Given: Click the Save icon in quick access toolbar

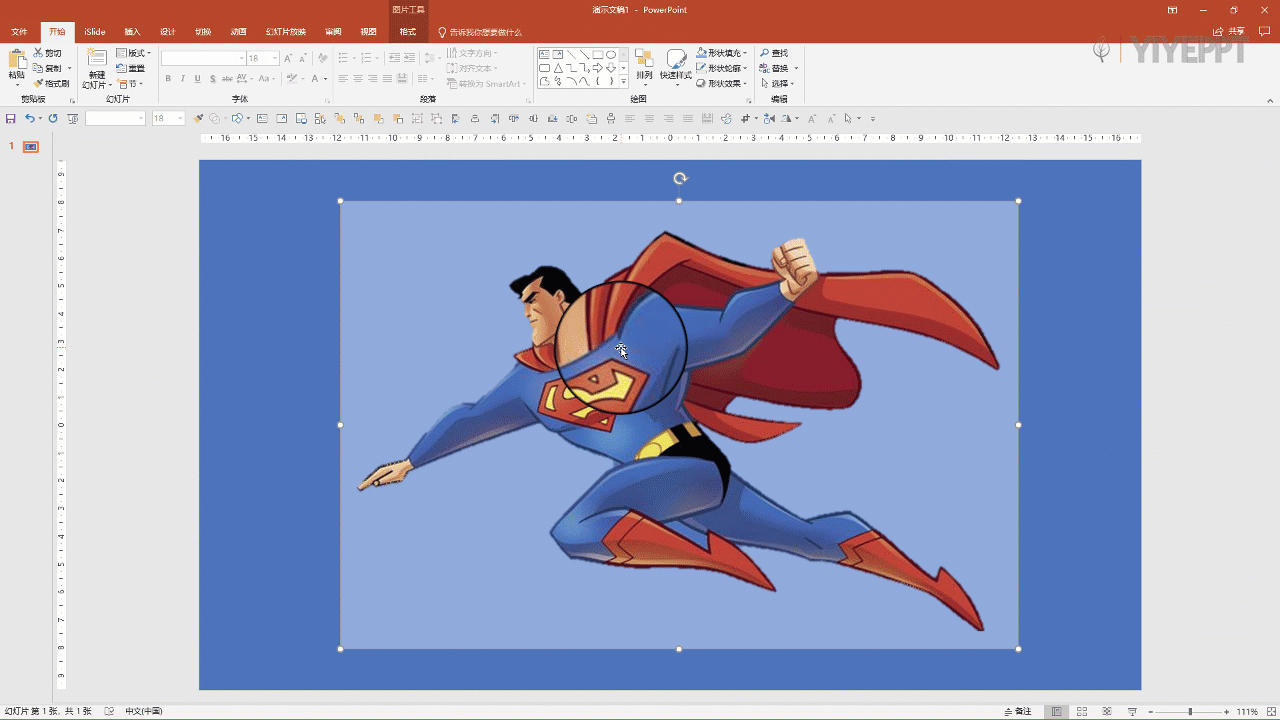Looking at the screenshot, I should 11,119.
